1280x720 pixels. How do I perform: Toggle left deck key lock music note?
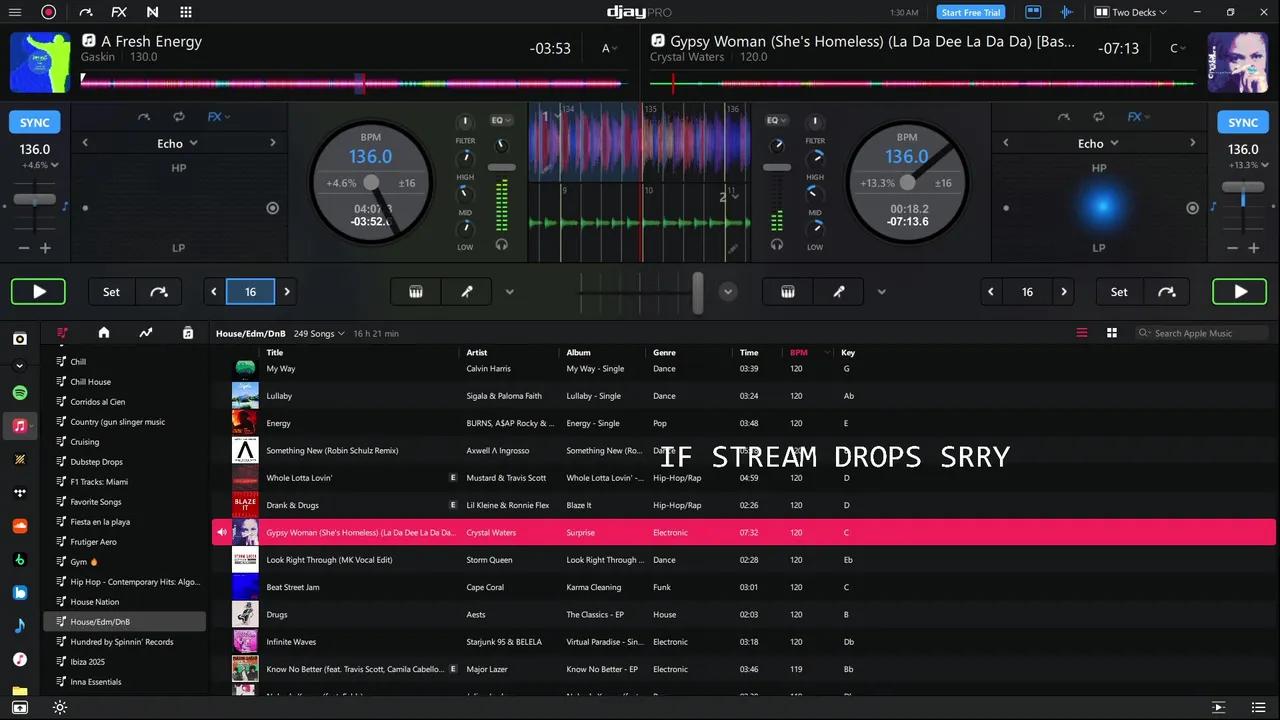(x=65, y=206)
